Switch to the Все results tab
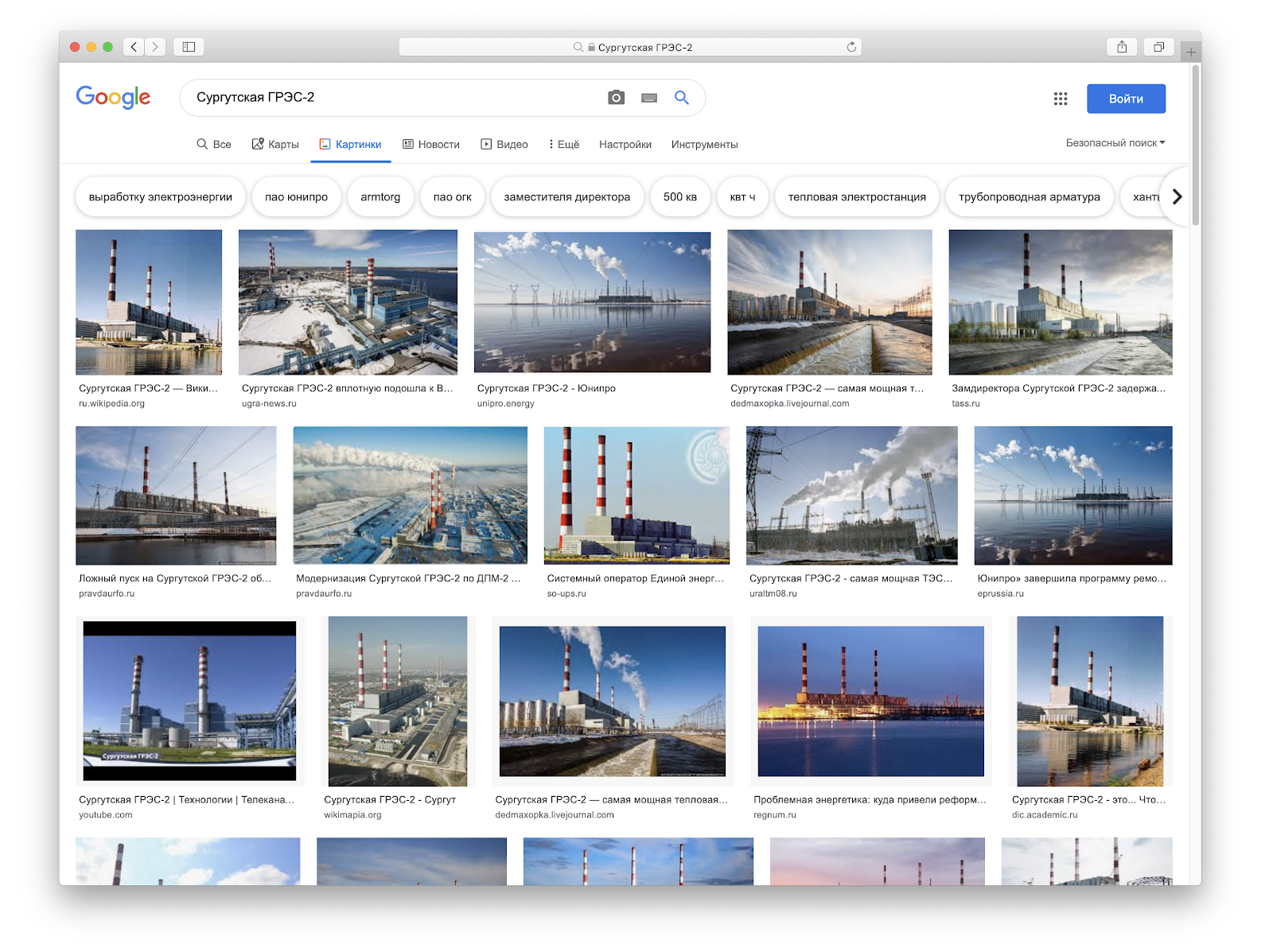1273x952 pixels. click(x=214, y=144)
